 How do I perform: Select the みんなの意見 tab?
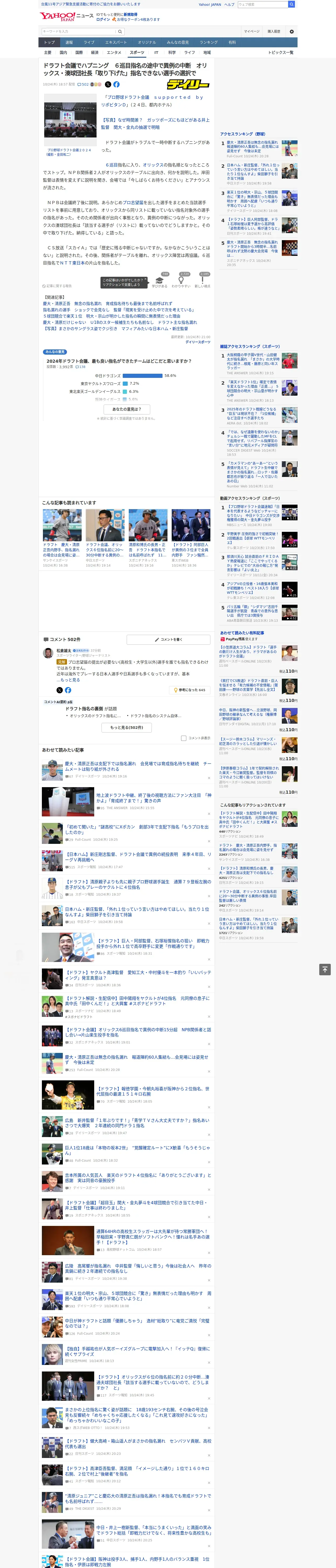[x=178, y=43]
